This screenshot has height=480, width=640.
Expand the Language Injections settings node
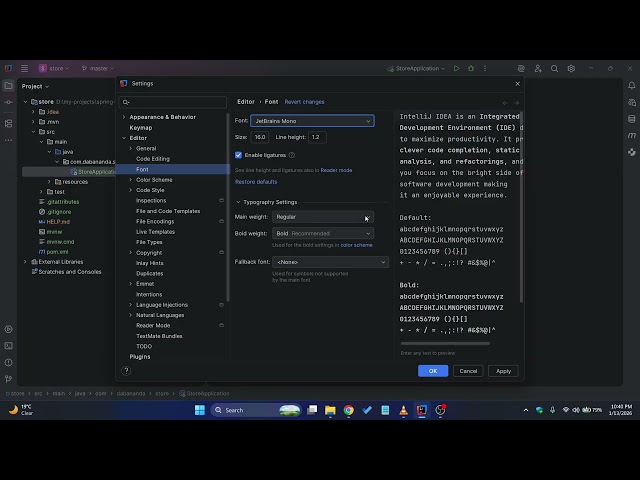pos(131,305)
